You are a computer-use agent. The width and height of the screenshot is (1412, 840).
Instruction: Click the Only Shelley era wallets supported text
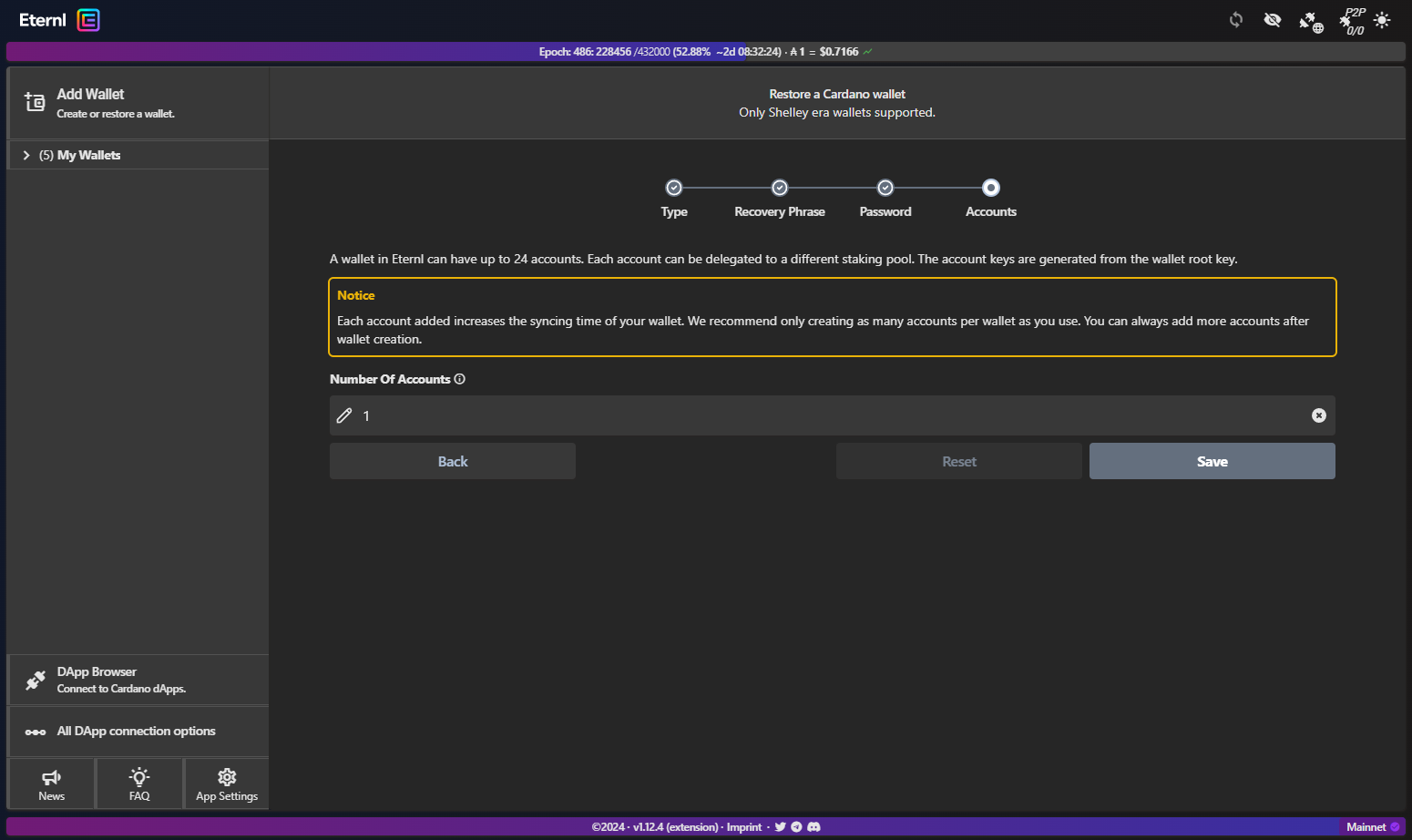837,112
